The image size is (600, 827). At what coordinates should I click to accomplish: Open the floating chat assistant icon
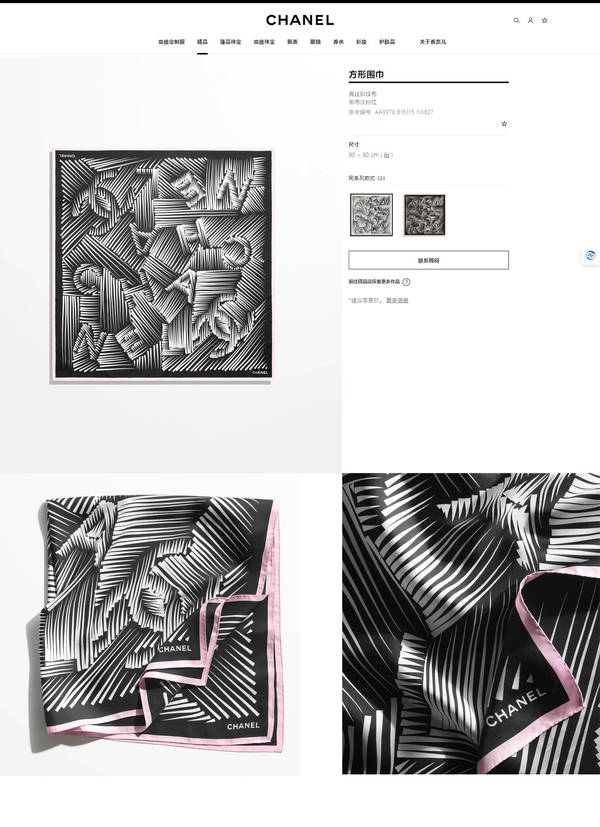coord(591,256)
